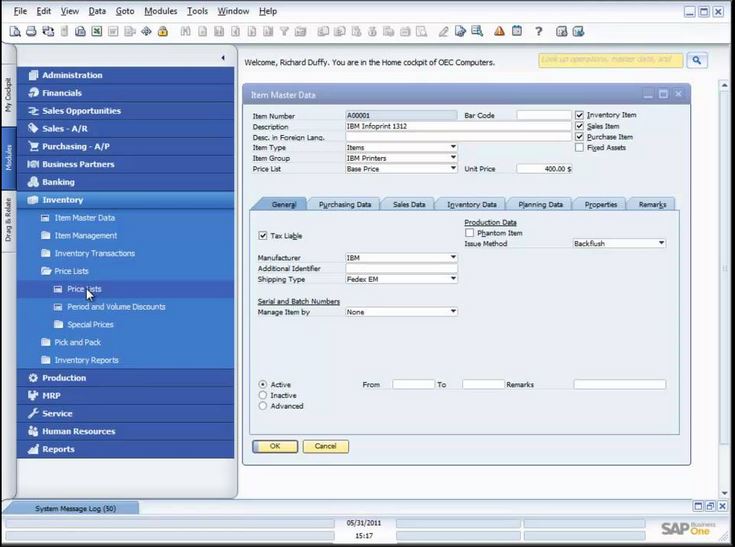Open the Manufacturer dropdown

pos(453,257)
